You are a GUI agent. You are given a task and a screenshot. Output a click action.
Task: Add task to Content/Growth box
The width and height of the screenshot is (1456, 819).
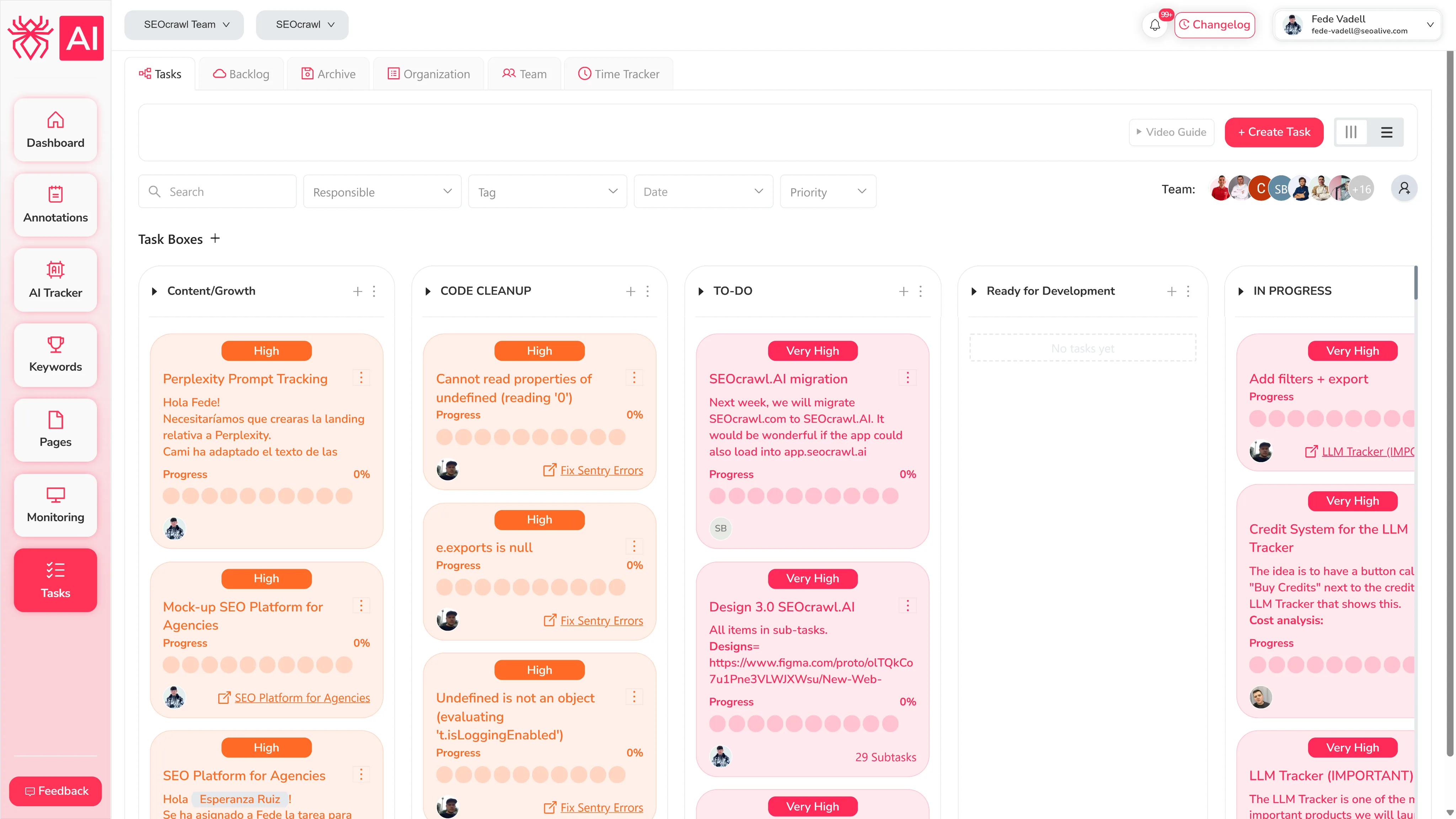click(357, 291)
